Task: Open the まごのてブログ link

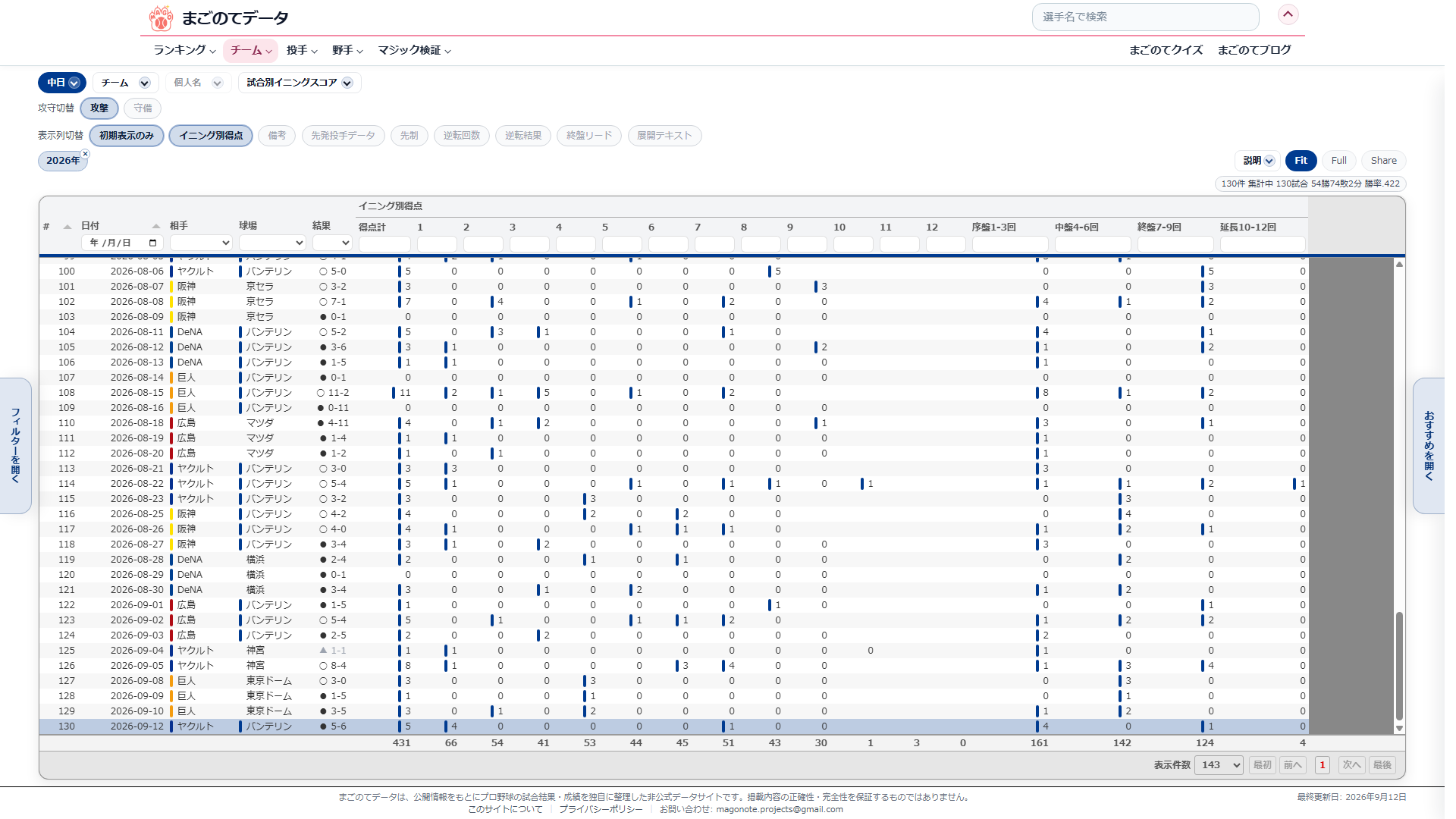Action: point(1254,50)
